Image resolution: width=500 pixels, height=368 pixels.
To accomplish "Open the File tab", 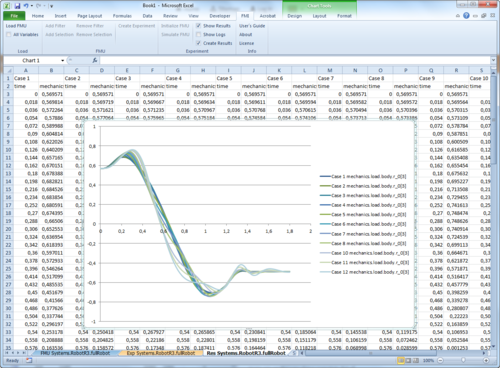I will click(14, 16).
